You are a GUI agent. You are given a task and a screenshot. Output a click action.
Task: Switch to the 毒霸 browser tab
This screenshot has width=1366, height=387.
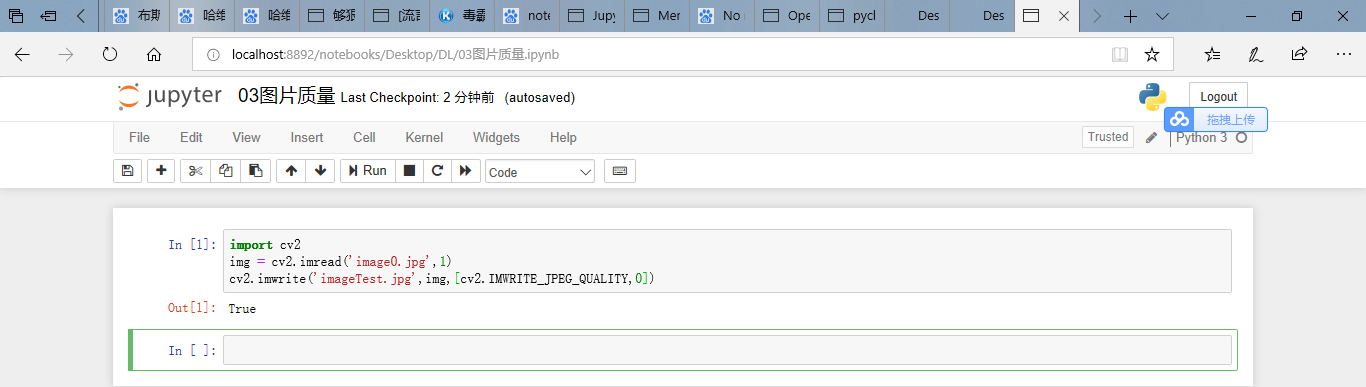tap(462, 16)
